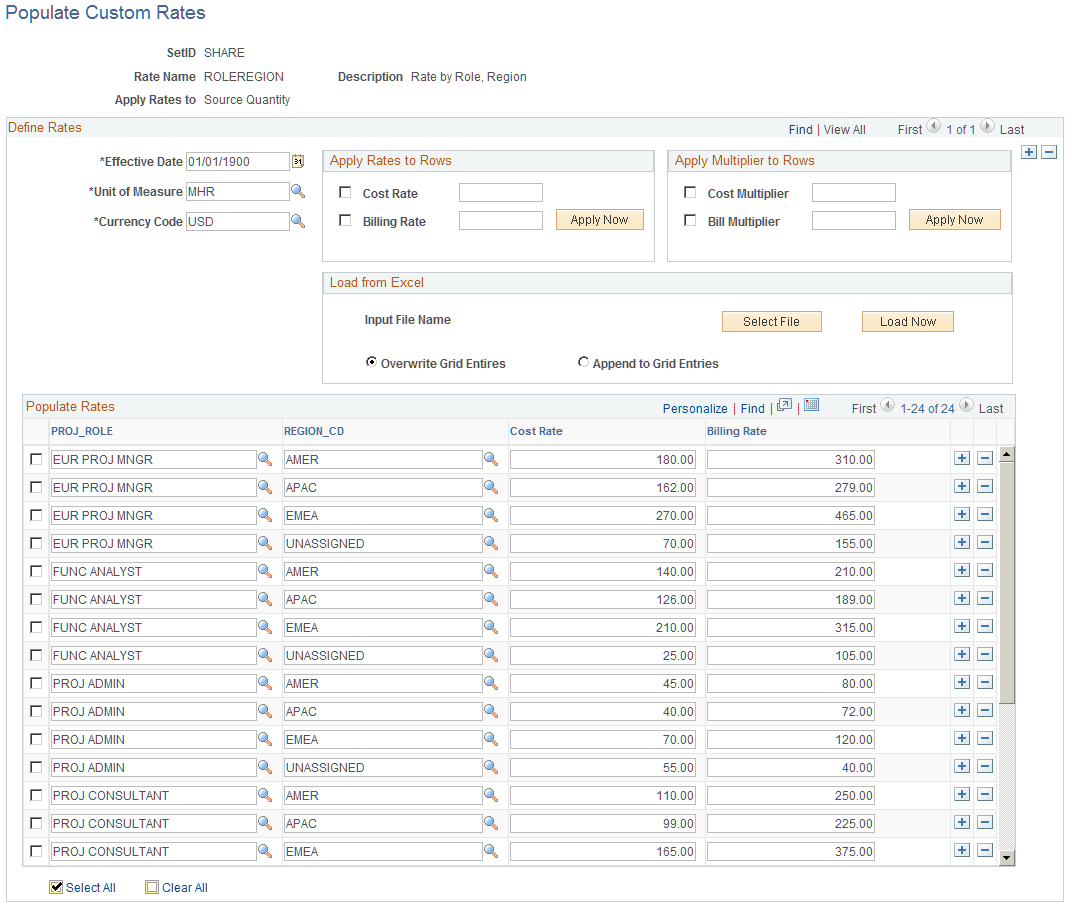Check the Billing Rate checkbox
1072x909 pixels.
pyautogui.click(x=345, y=221)
